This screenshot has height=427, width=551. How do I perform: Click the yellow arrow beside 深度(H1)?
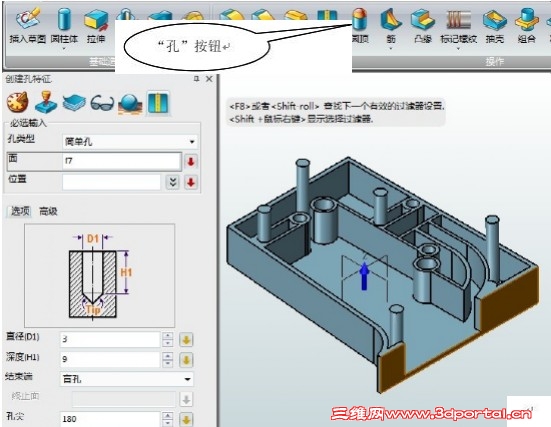186,360
